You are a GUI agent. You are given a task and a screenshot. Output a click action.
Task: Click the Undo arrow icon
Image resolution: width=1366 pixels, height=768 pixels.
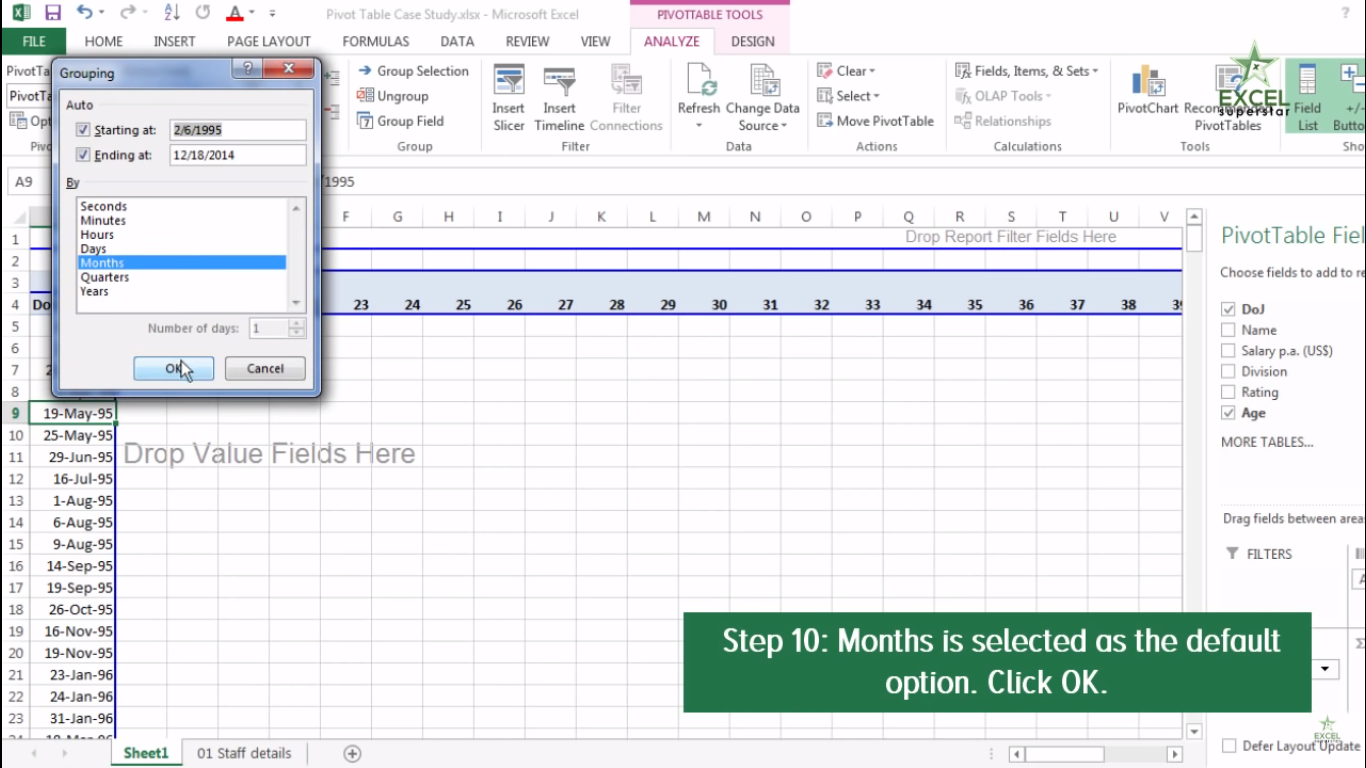(x=85, y=14)
